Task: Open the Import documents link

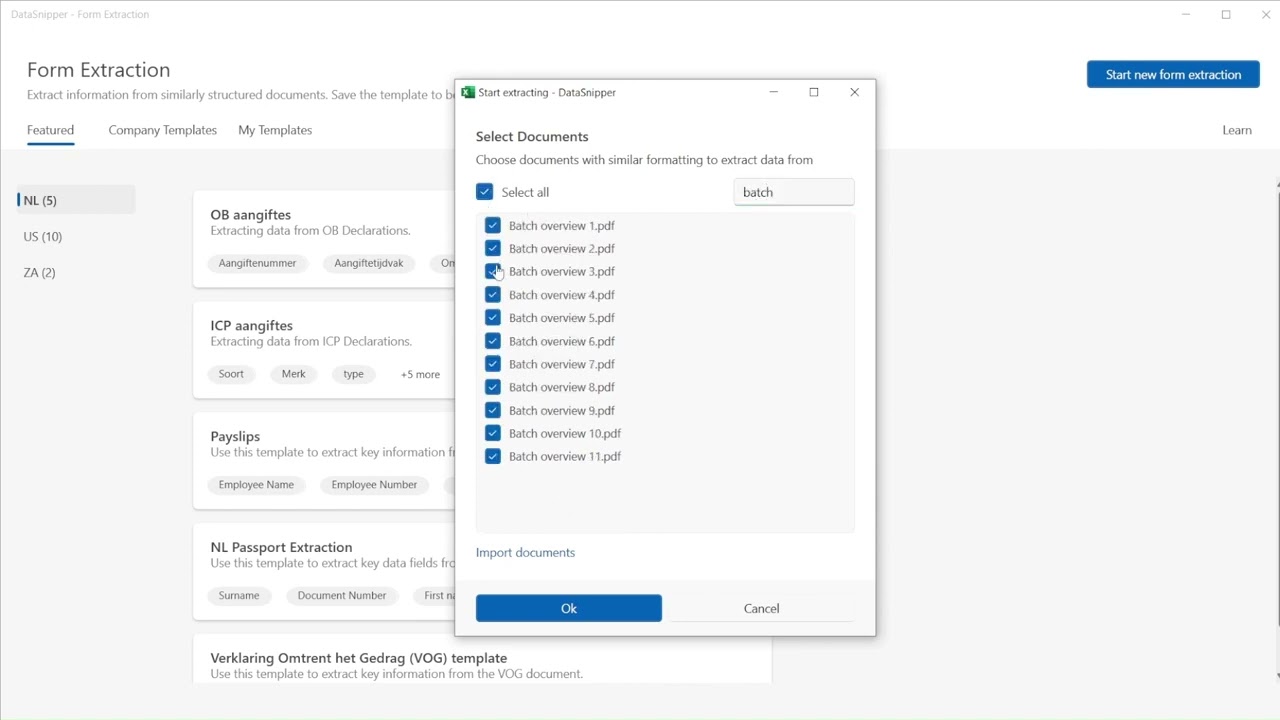Action: coord(525,552)
